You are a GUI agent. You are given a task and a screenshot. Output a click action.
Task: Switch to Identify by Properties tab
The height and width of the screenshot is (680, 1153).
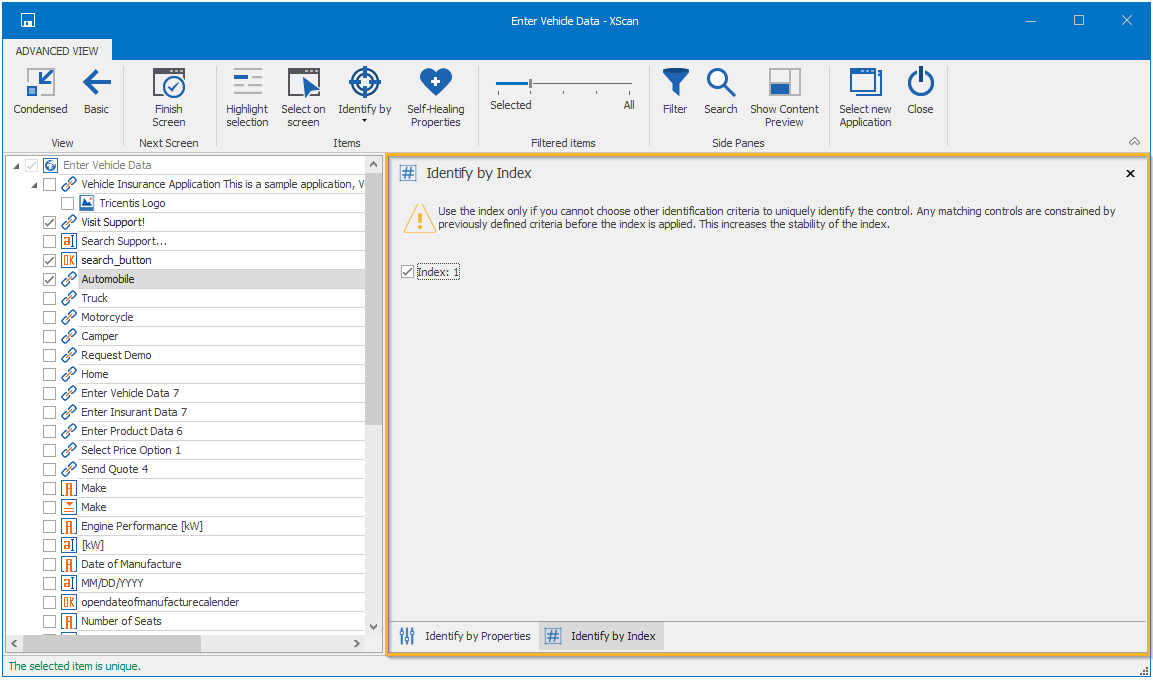tap(465, 636)
